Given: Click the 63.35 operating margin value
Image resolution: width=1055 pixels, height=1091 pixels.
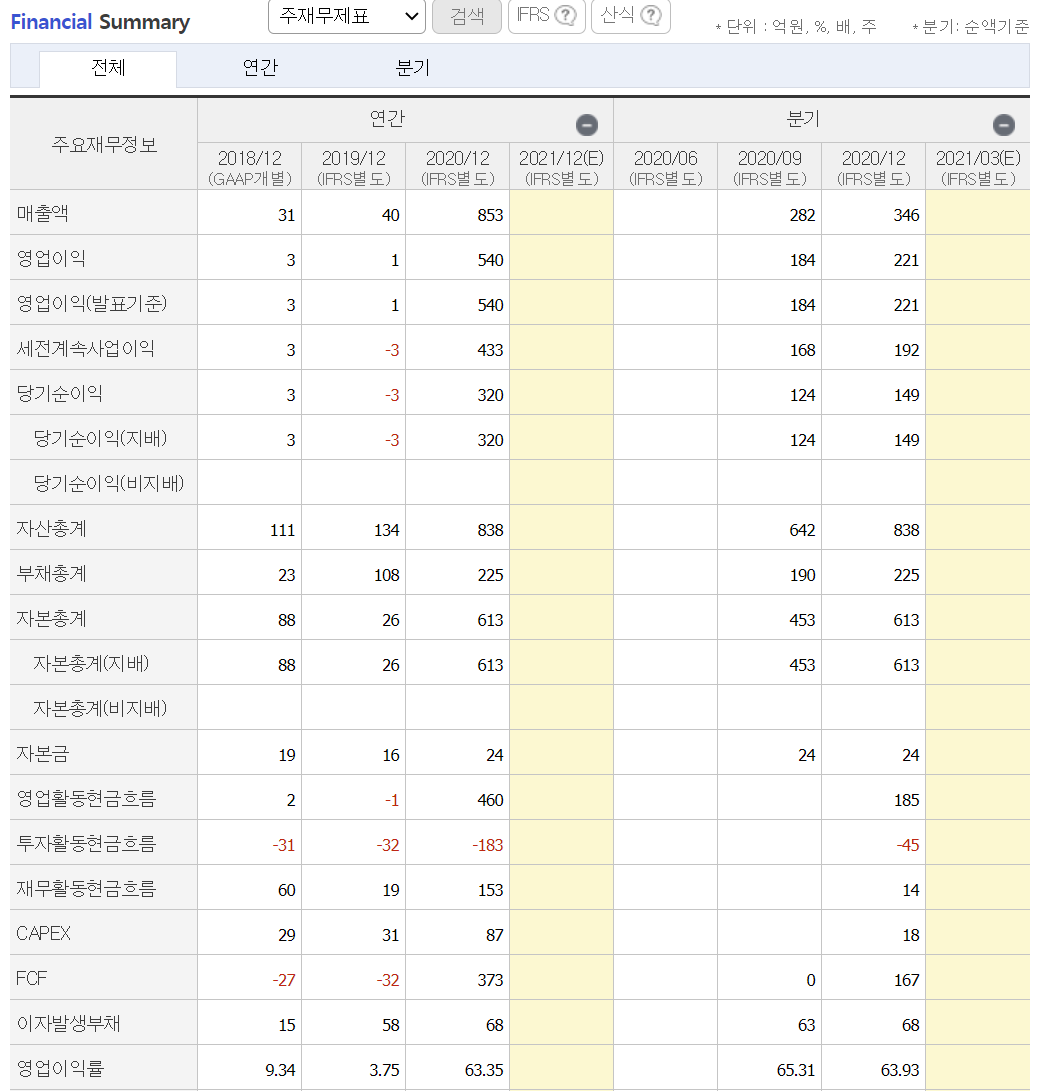Looking at the screenshot, I should click(484, 1071).
